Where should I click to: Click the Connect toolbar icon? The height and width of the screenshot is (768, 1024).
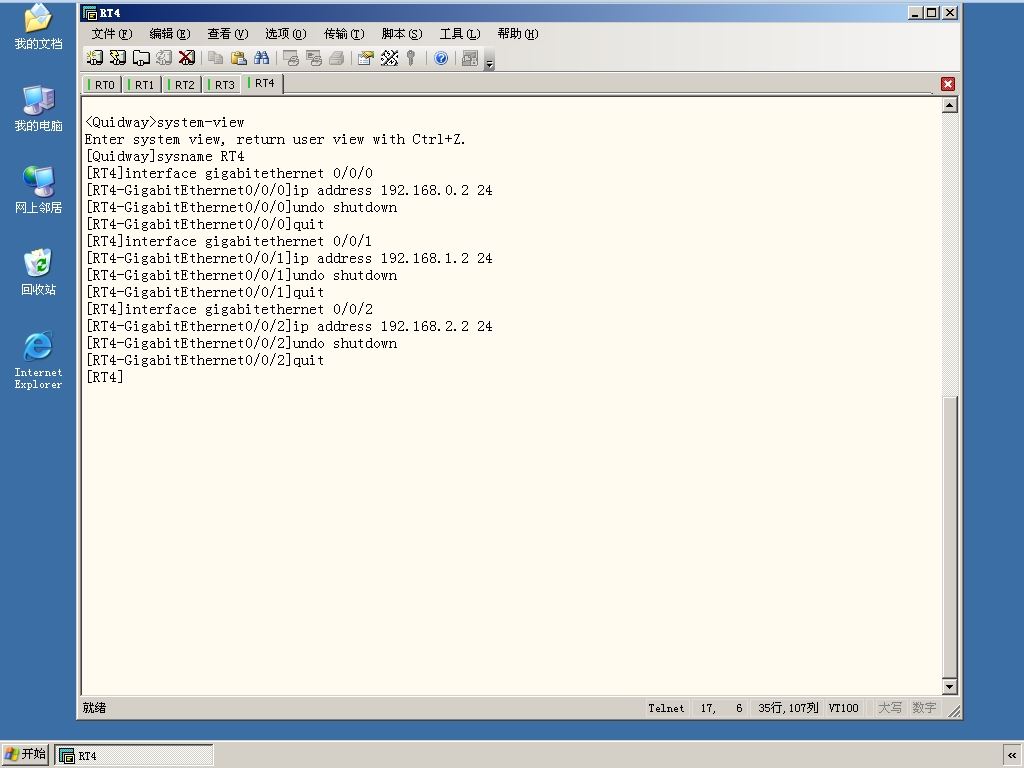(95, 58)
